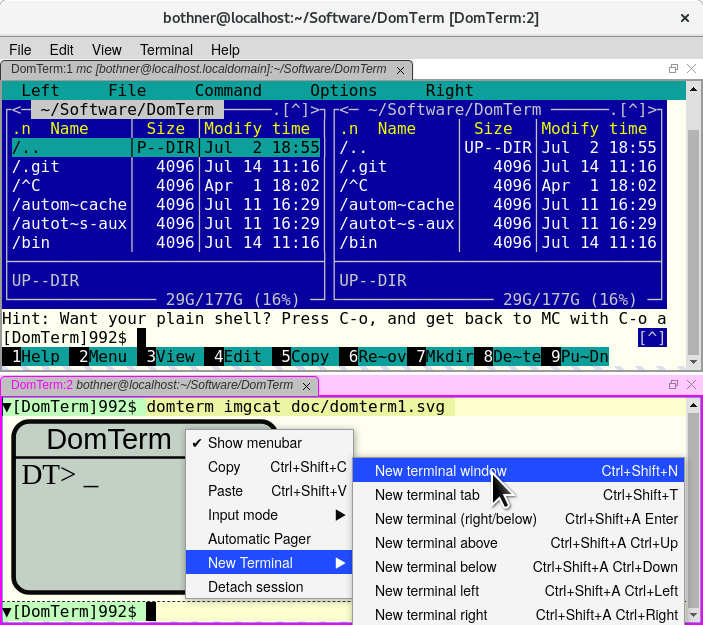Click mc 9Pu~Dn pulldown function key
703x625 pixels.
[575, 357]
